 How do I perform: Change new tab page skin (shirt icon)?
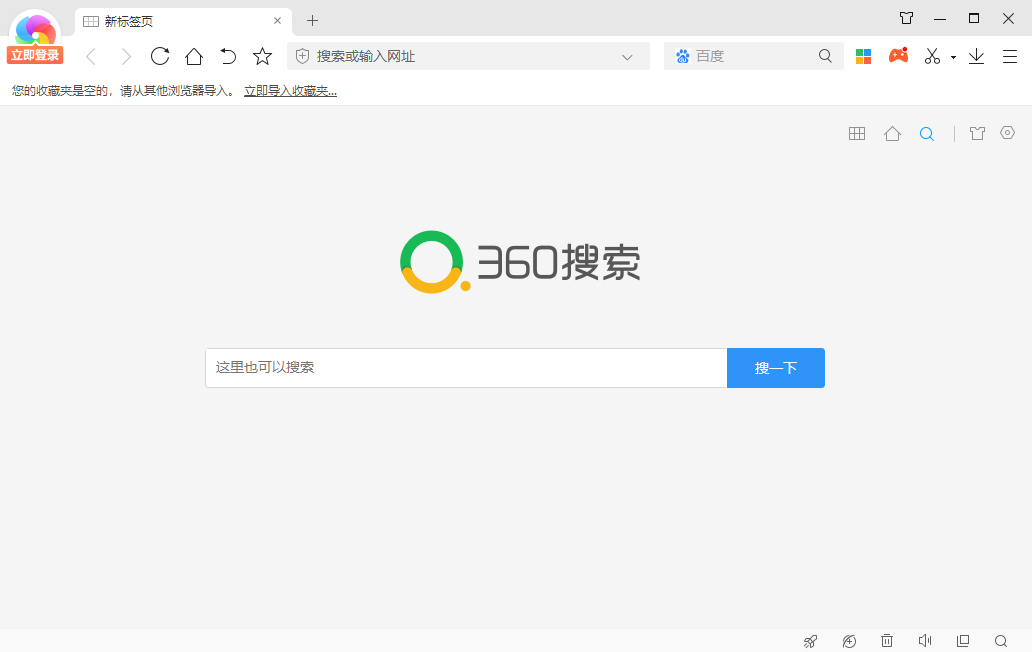tap(977, 134)
